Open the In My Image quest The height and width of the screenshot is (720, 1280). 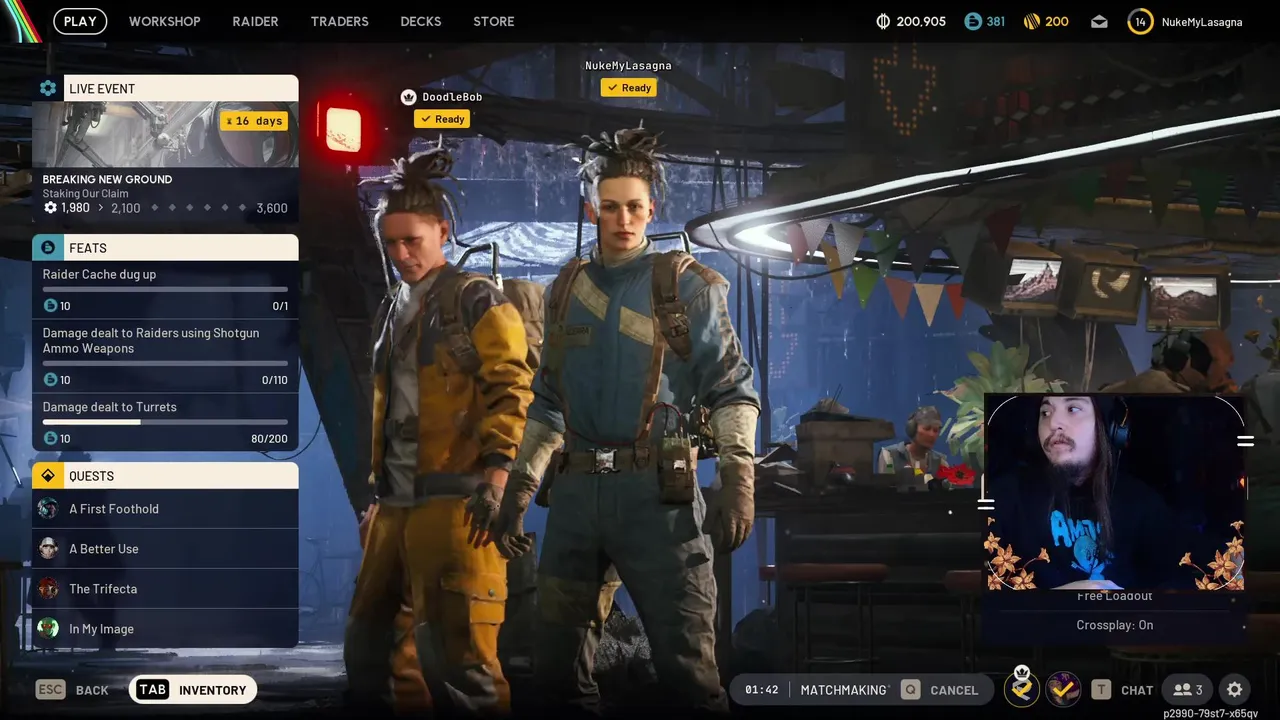pyautogui.click(x=165, y=629)
